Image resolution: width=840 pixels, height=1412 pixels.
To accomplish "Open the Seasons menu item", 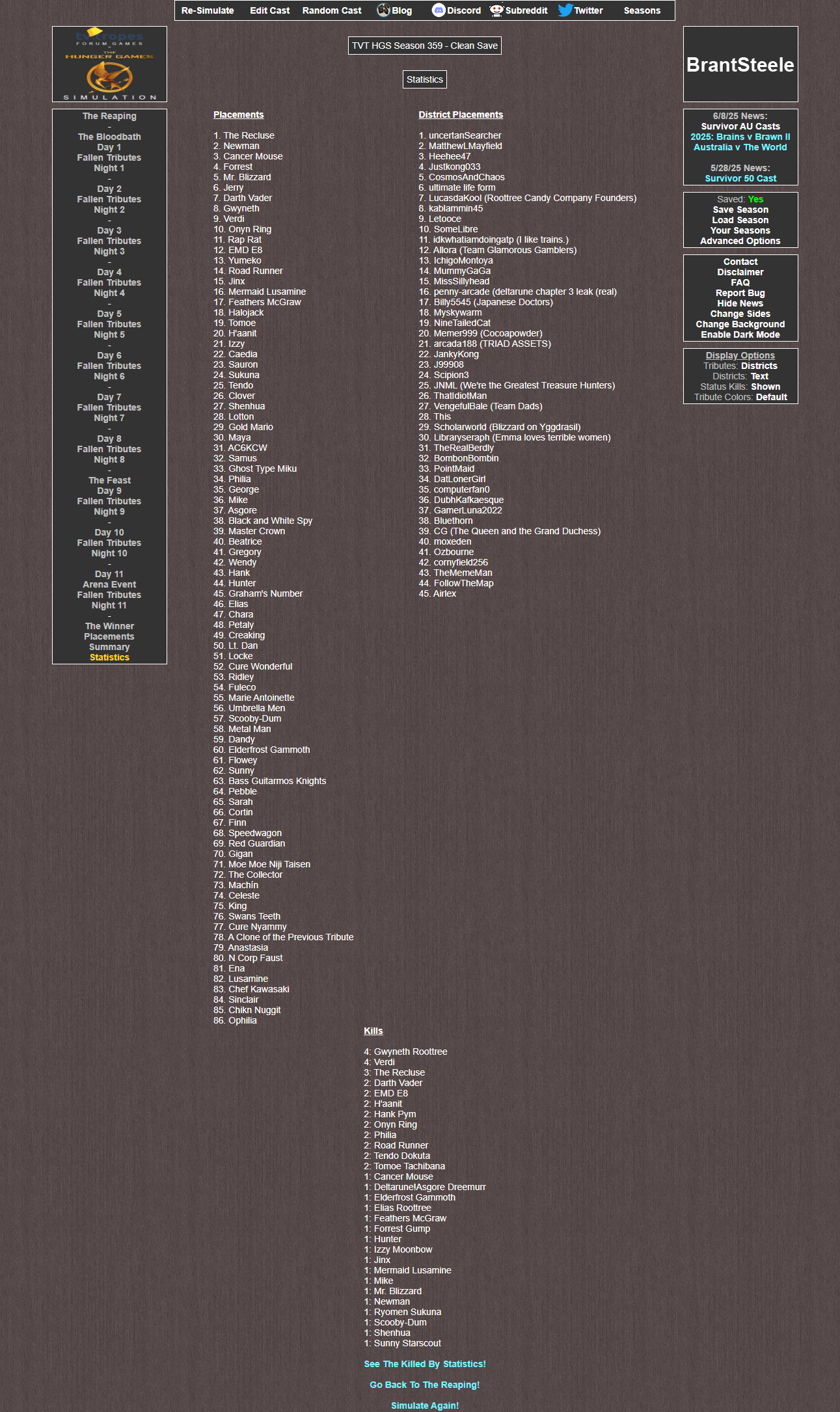I will point(642,10).
